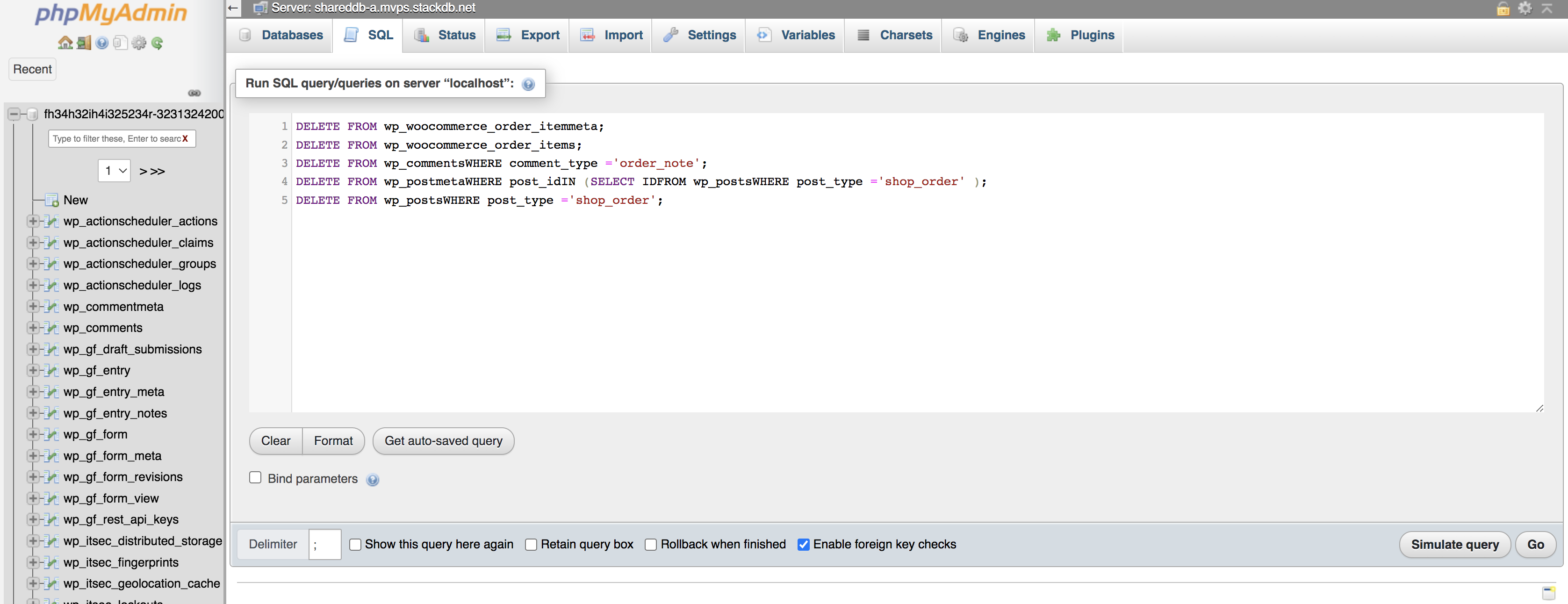Open navigation panel settings gear icon

(x=139, y=43)
